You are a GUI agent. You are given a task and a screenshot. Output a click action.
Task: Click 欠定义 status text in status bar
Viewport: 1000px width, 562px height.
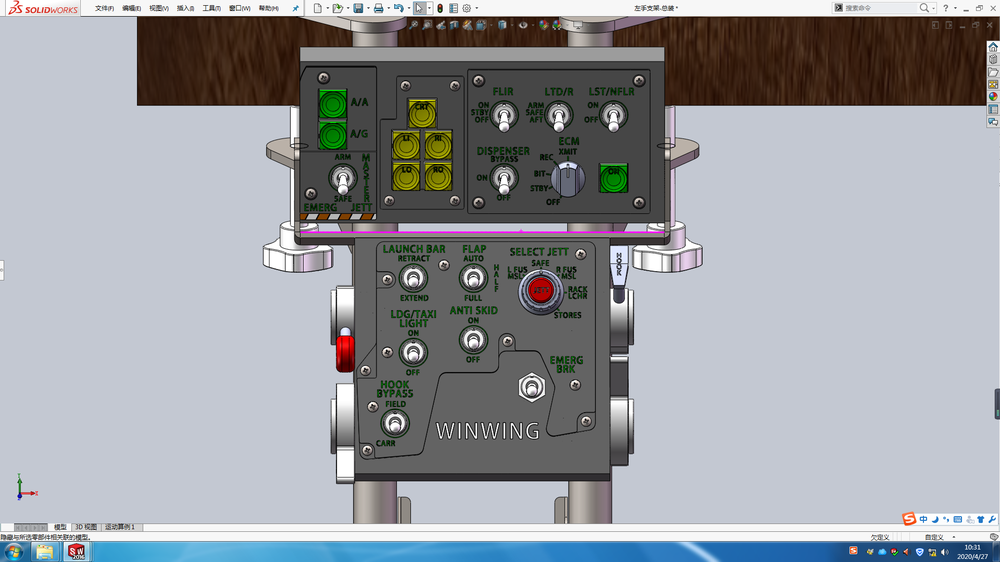click(x=879, y=538)
